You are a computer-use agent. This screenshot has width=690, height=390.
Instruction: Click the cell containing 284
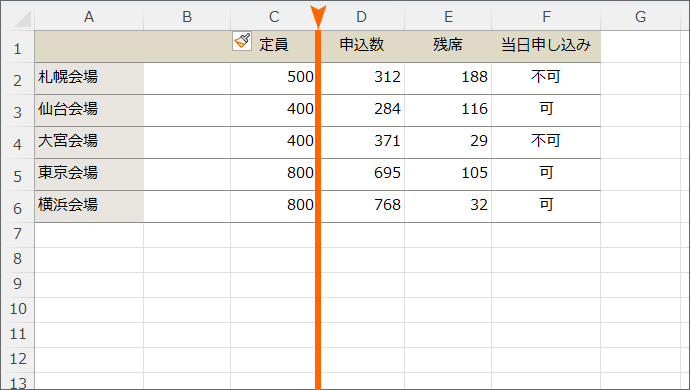point(361,111)
